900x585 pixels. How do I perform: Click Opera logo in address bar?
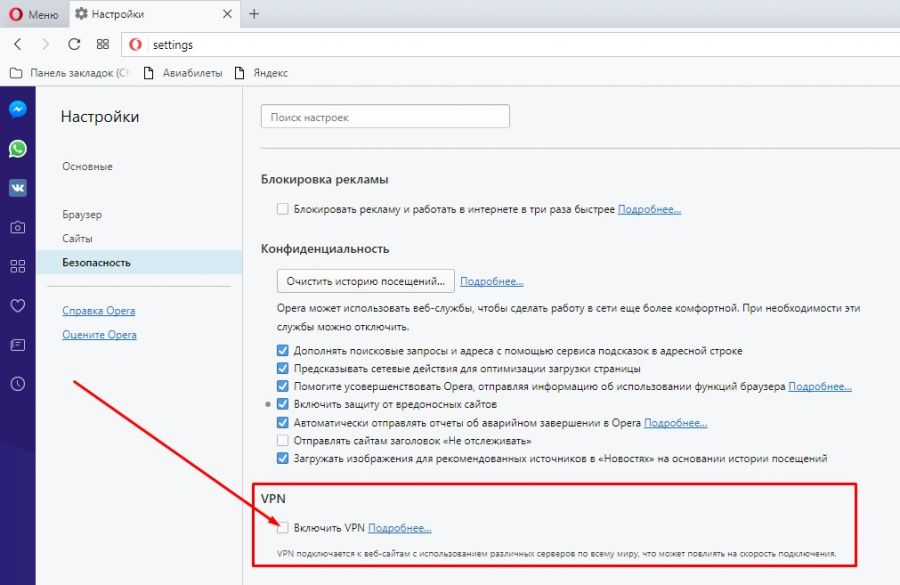pos(135,44)
